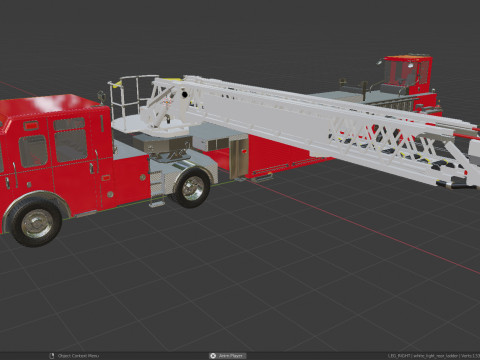The width and height of the screenshot is (480, 360).
Task: Select the front wheel of the fire truck
Action: [x=36, y=221]
